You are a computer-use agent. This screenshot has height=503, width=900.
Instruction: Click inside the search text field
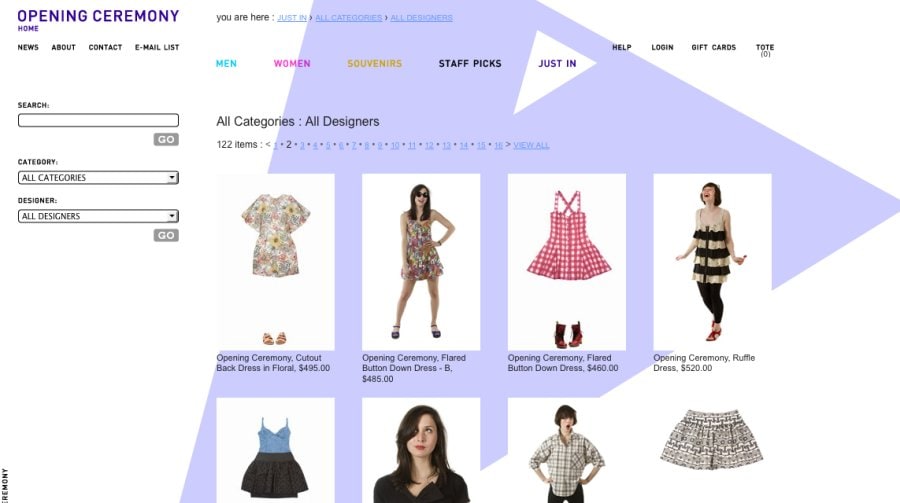coord(98,120)
